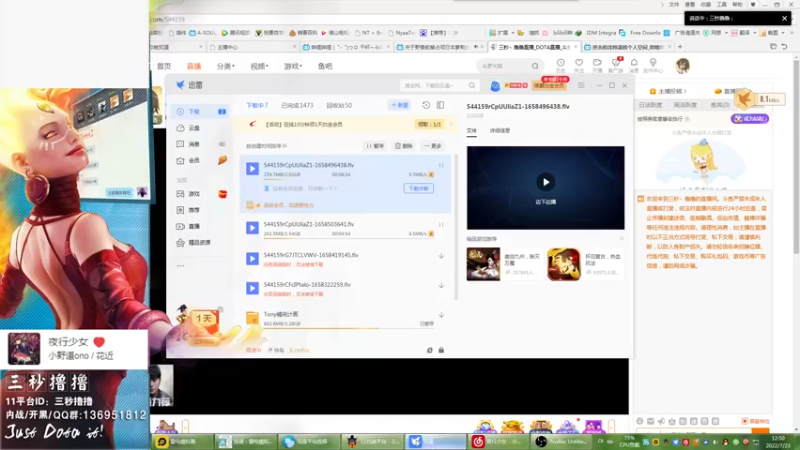Click the Xunlei search magnifier icon
Image resolution: width=800 pixels, height=450 pixels.
472,86
